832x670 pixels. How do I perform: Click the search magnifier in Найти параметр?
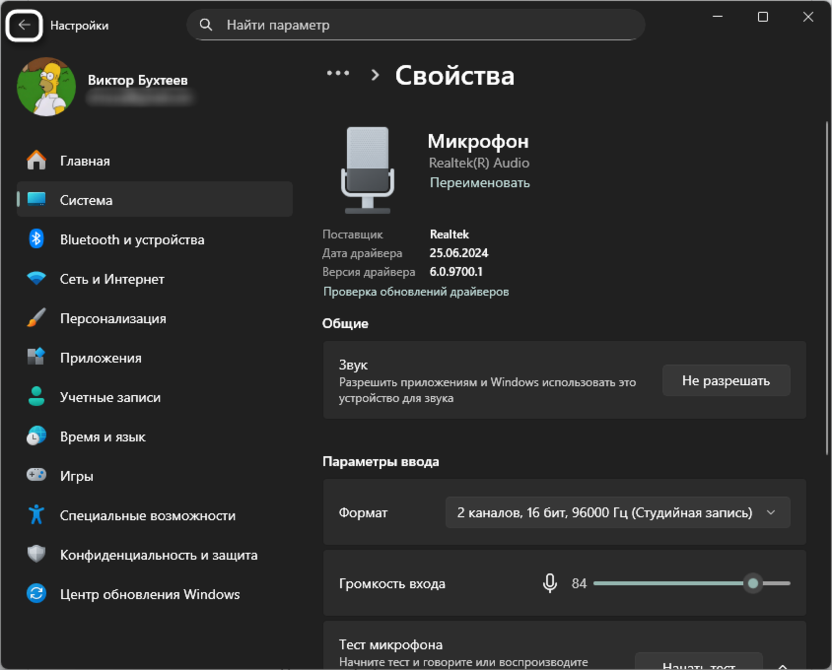205,24
